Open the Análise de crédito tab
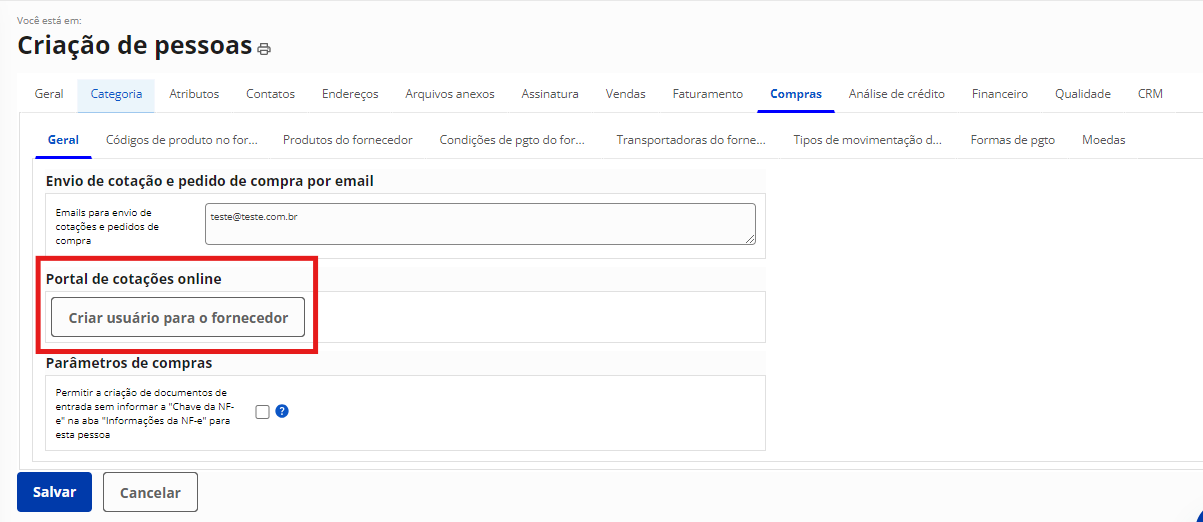Viewport: 1203px width, 522px height. 897,94
